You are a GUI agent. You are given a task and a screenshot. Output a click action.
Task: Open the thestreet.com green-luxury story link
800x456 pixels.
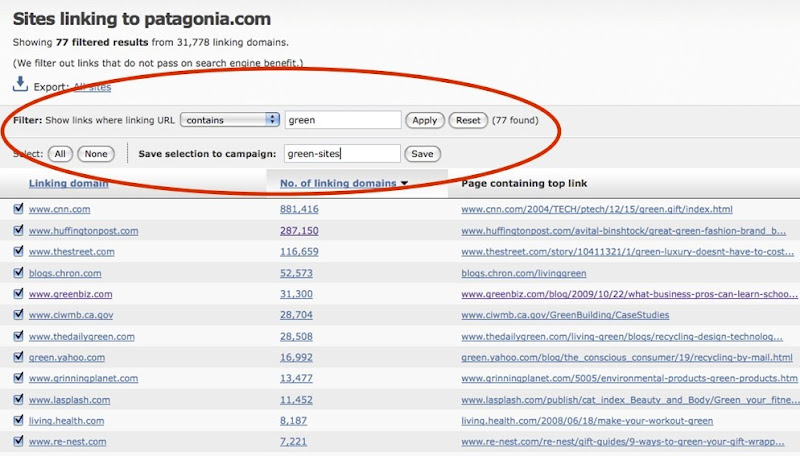coord(628,252)
